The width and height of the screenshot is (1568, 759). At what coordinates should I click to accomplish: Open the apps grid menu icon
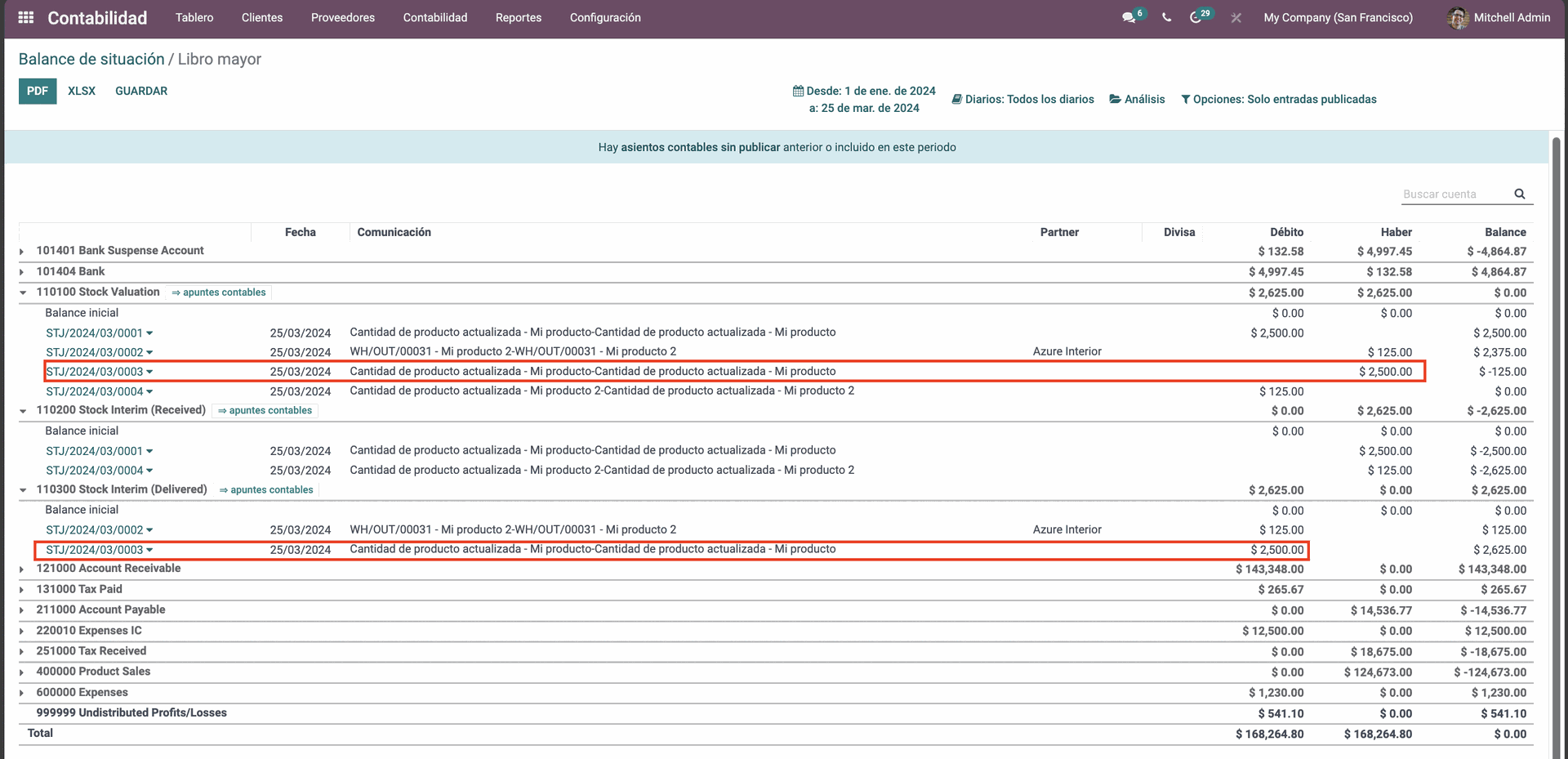click(26, 17)
